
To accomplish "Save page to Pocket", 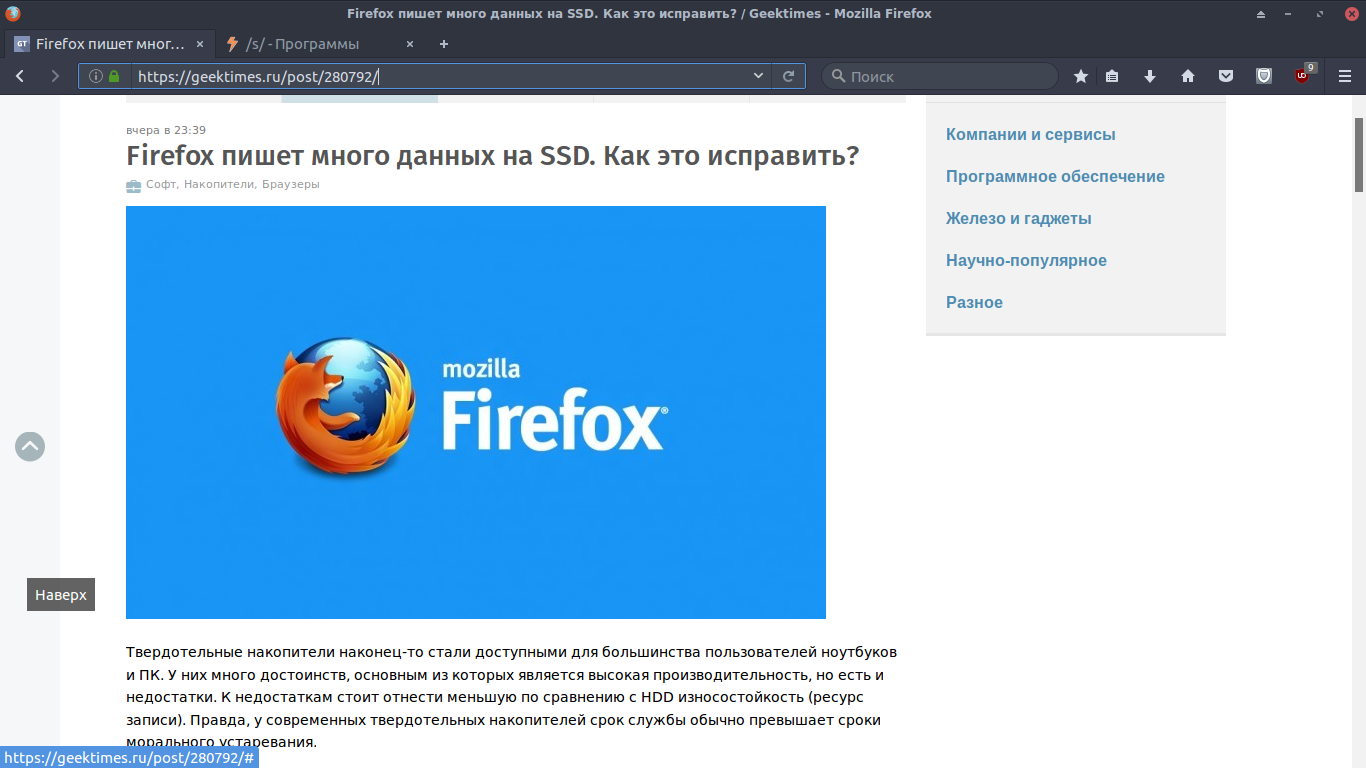I will point(1226,76).
